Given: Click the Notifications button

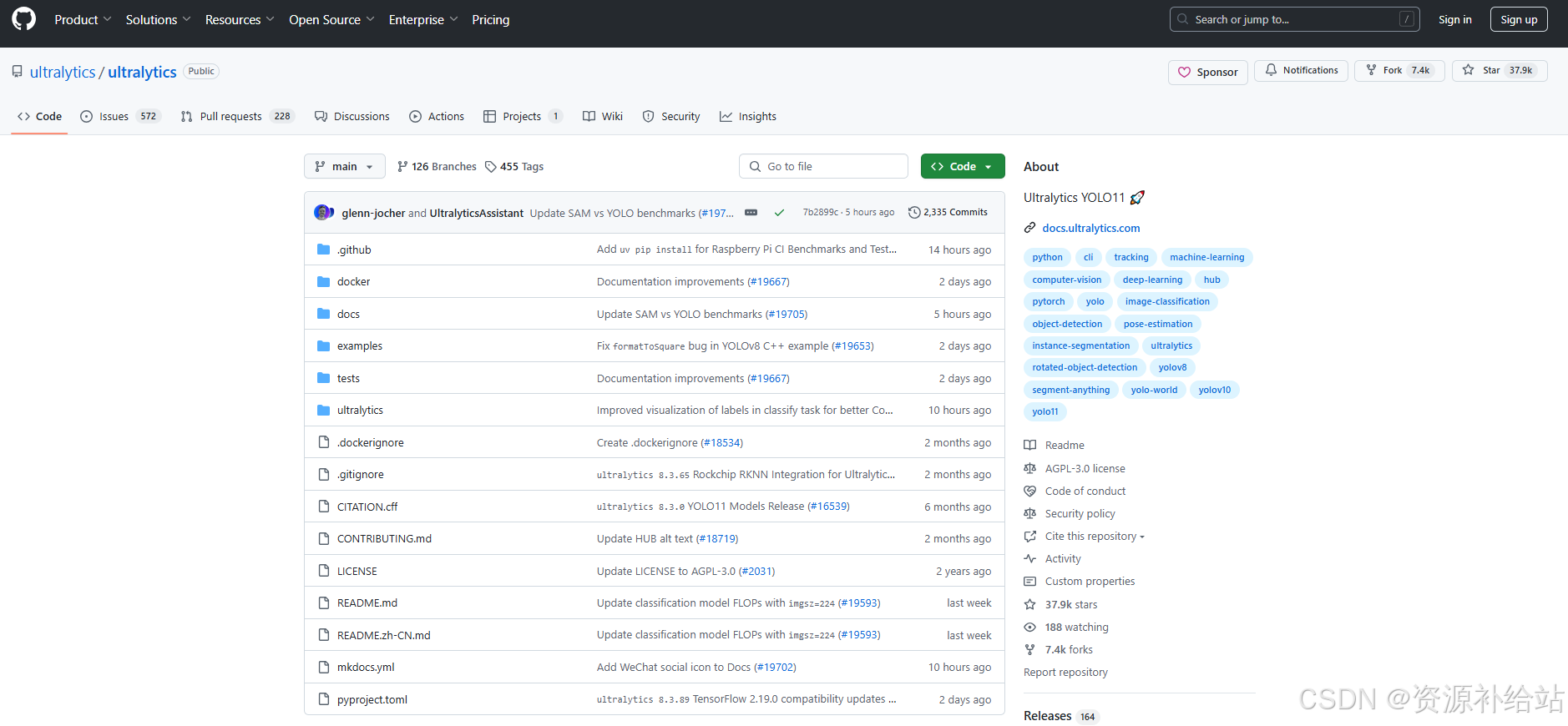Looking at the screenshot, I should tap(1301, 71).
